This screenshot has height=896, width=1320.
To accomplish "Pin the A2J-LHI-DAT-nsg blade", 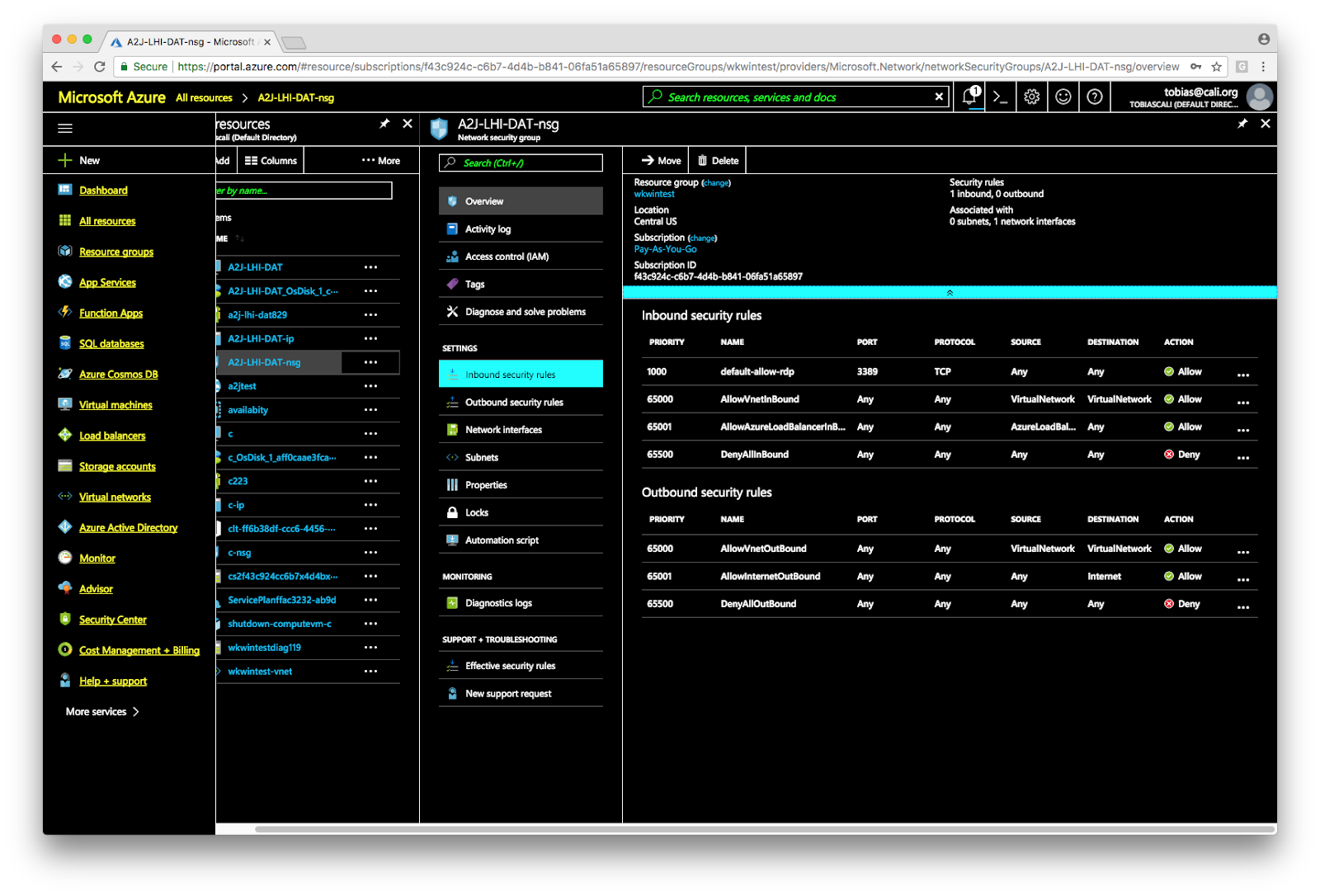I will (x=1242, y=124).
